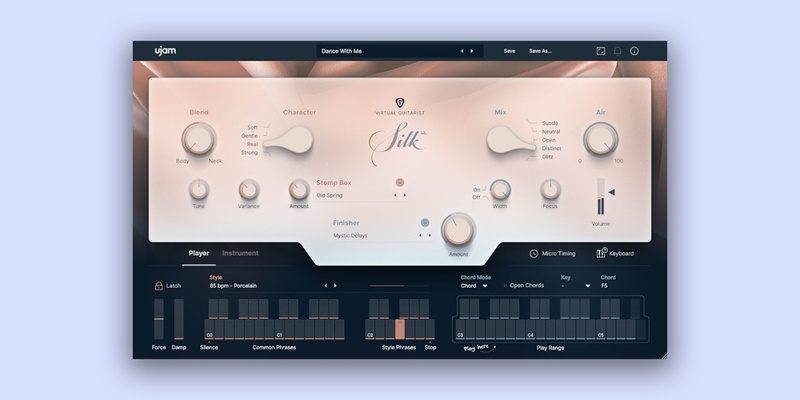Viewport: 800px width, 400px height.
Task: Click the C3 key in Play Range
Action: coord(460,330)
